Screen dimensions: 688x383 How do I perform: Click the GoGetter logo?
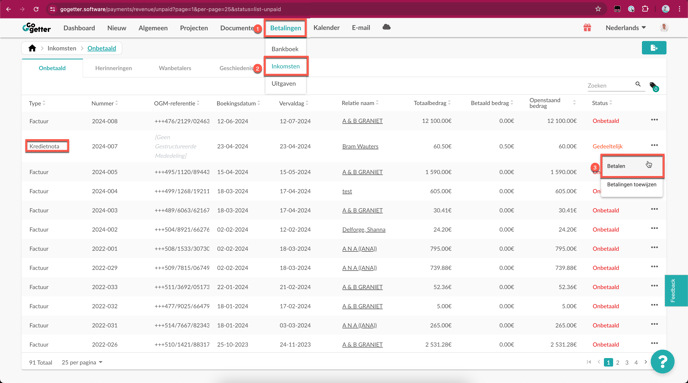(x=36, y=28)
